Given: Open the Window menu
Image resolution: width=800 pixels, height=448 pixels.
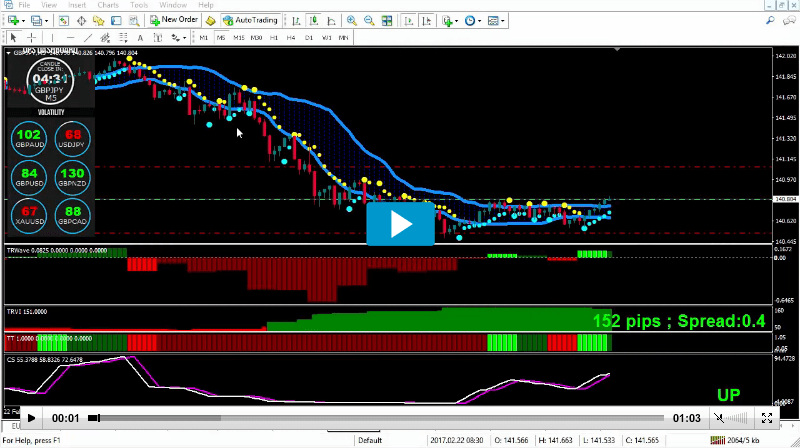Looking at the screenshot, I should pos(173,5).
